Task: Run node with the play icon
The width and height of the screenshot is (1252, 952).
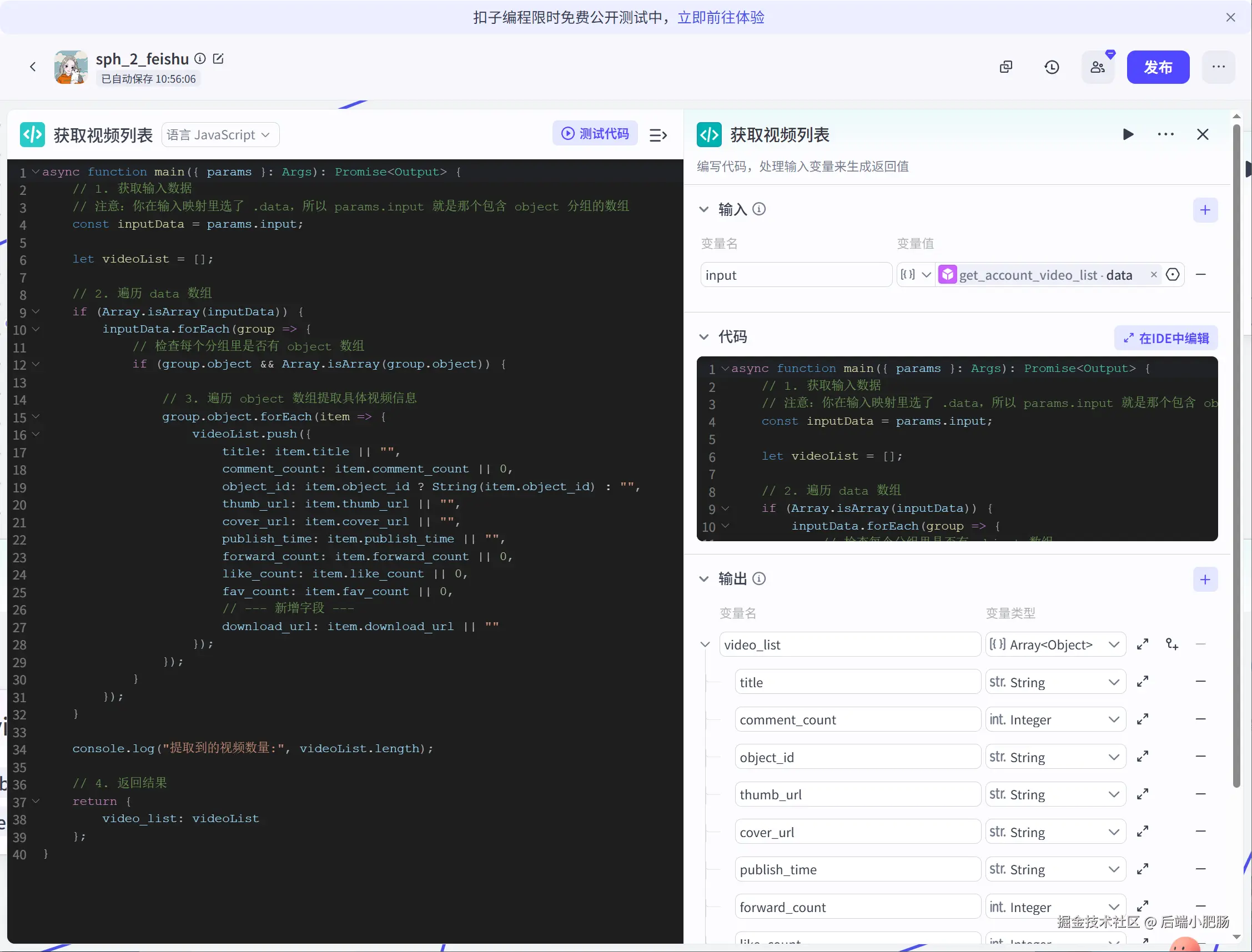Action: pos(1128,134)
